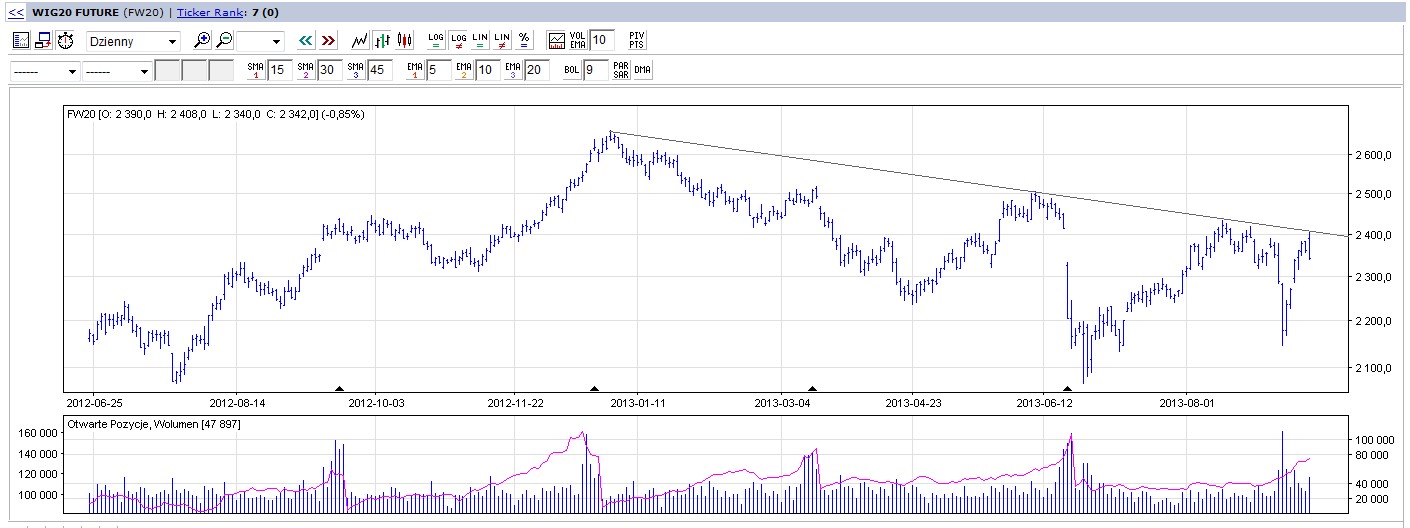Screen dimensions: 1410x528
Task: Click the second empty indicator parameter box
Action: pyautogui.click(x=194, y=71)
